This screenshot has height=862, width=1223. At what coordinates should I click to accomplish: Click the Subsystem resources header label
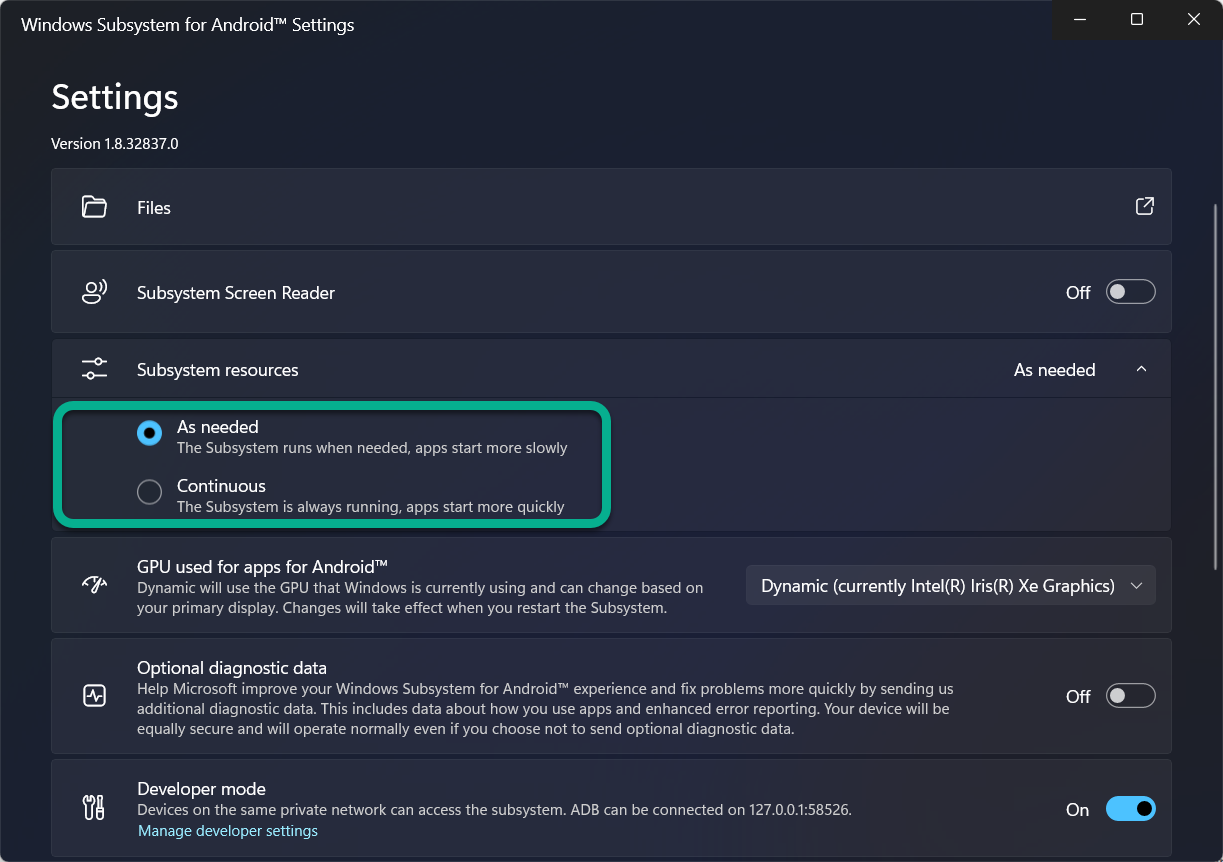click(218, 370)
